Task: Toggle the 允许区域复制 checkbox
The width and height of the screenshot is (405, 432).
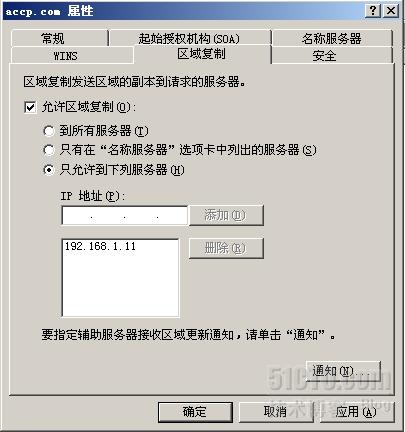Action: coord(30,108)
